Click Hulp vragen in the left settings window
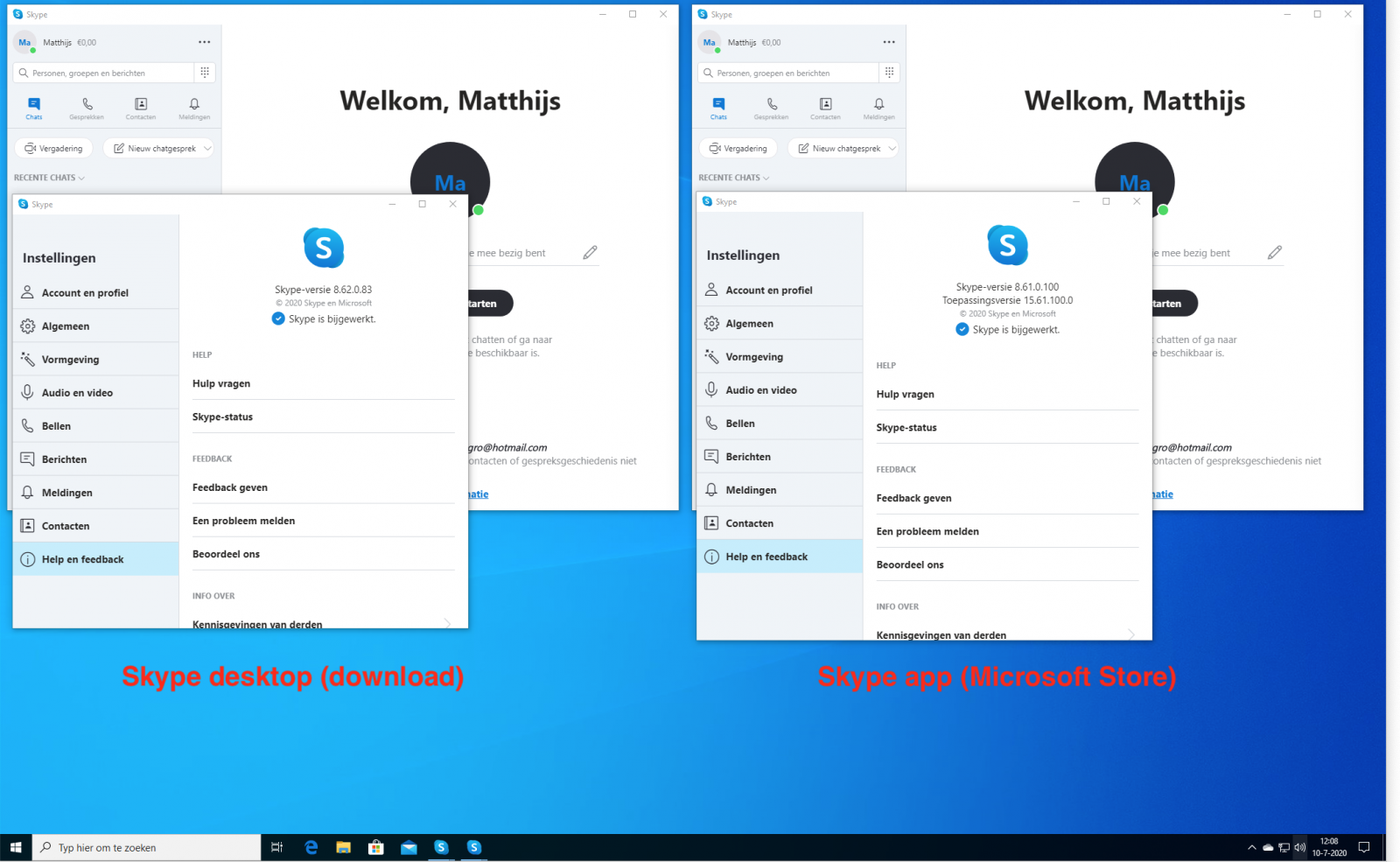 tap(221, 383)
